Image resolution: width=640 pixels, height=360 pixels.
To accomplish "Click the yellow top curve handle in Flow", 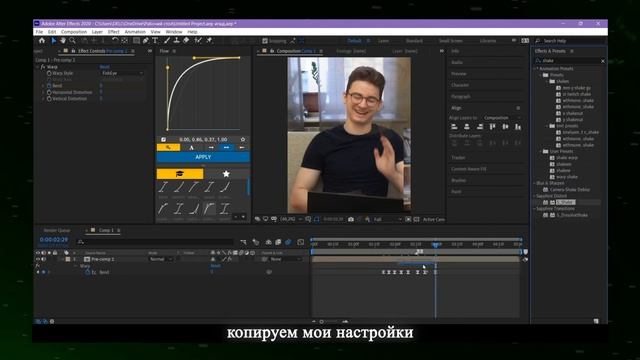I will (194, 58).
